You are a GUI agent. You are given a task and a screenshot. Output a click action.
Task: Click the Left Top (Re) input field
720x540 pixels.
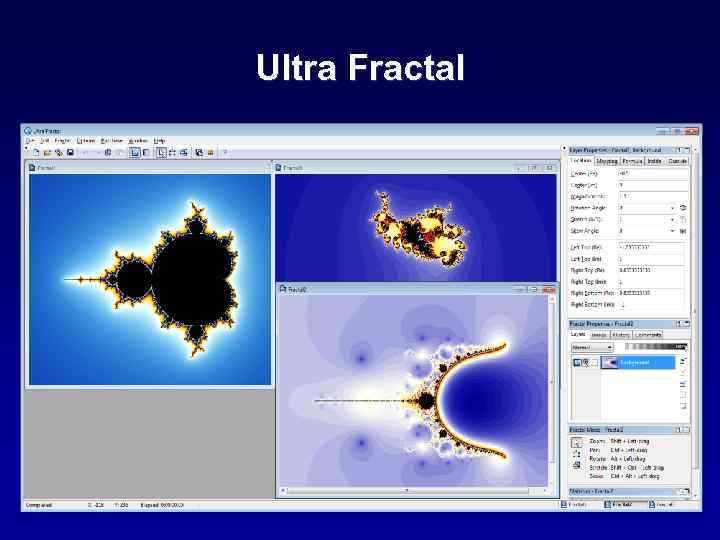coord(651,248)
